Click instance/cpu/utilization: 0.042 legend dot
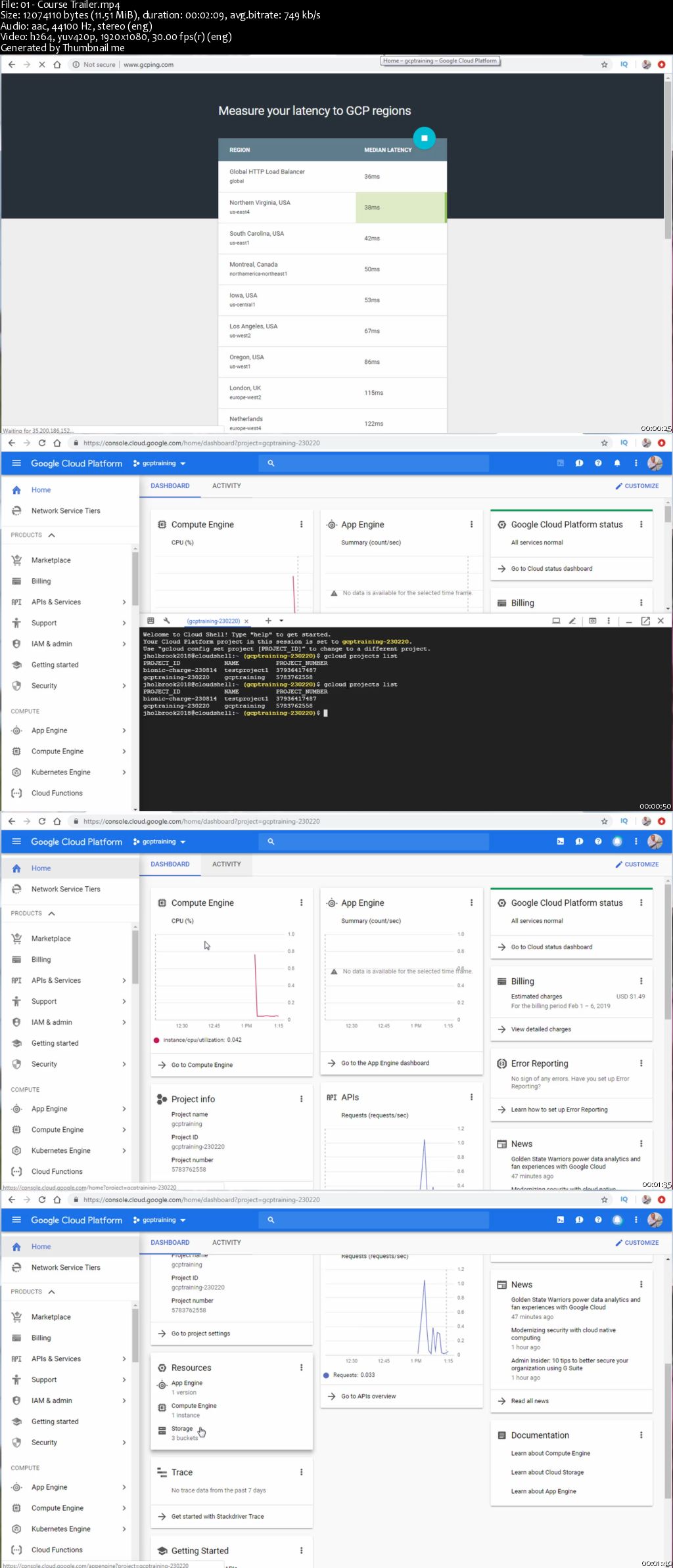The height and width of the screenshot is (1568, 673). pos(156,1040)
